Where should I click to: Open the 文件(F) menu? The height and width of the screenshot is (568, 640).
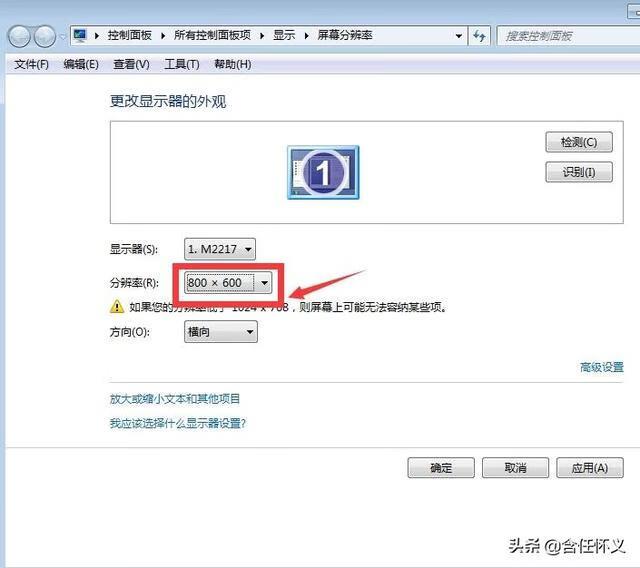pos(32,64)
